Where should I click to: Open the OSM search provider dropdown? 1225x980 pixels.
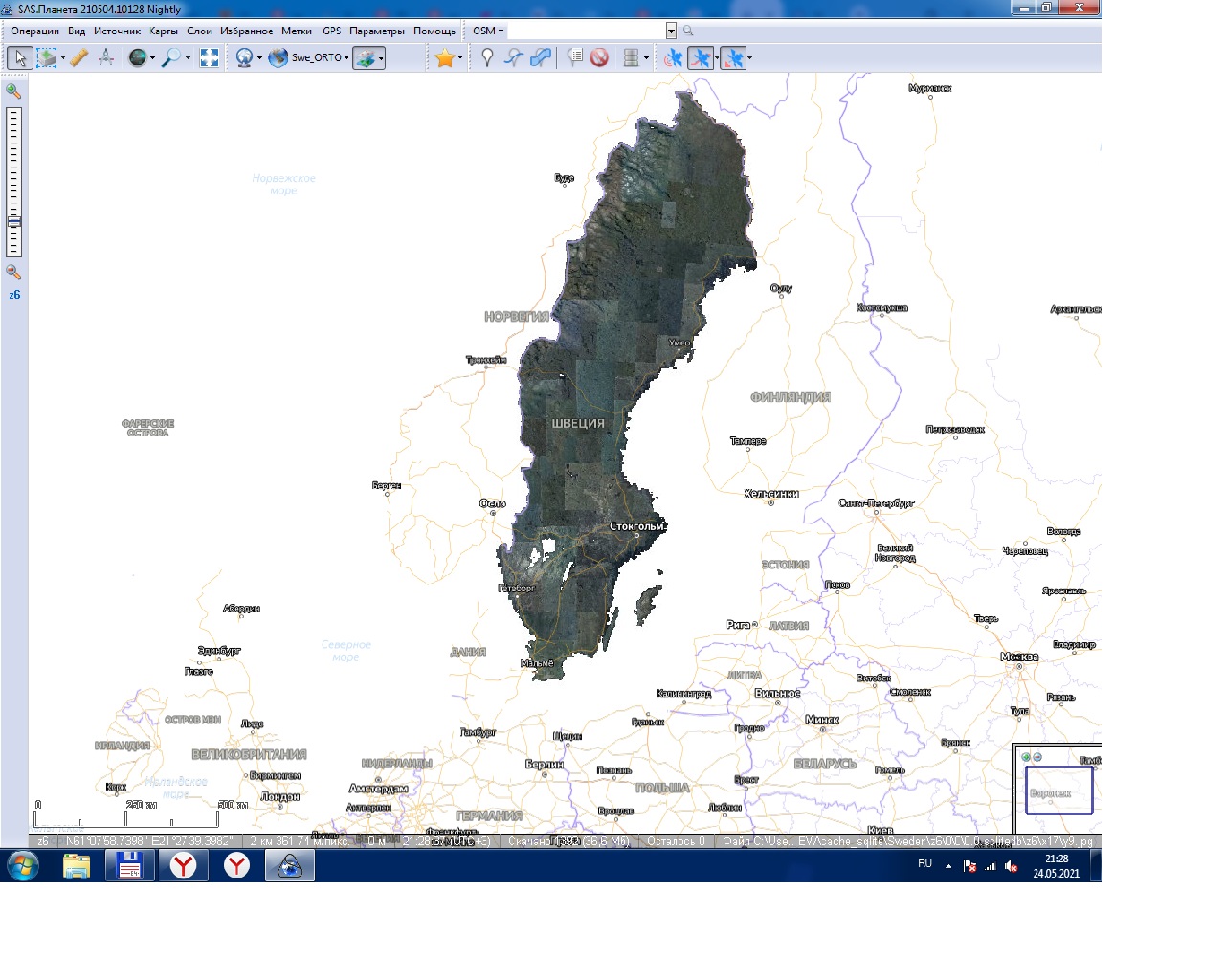[487, 31]
